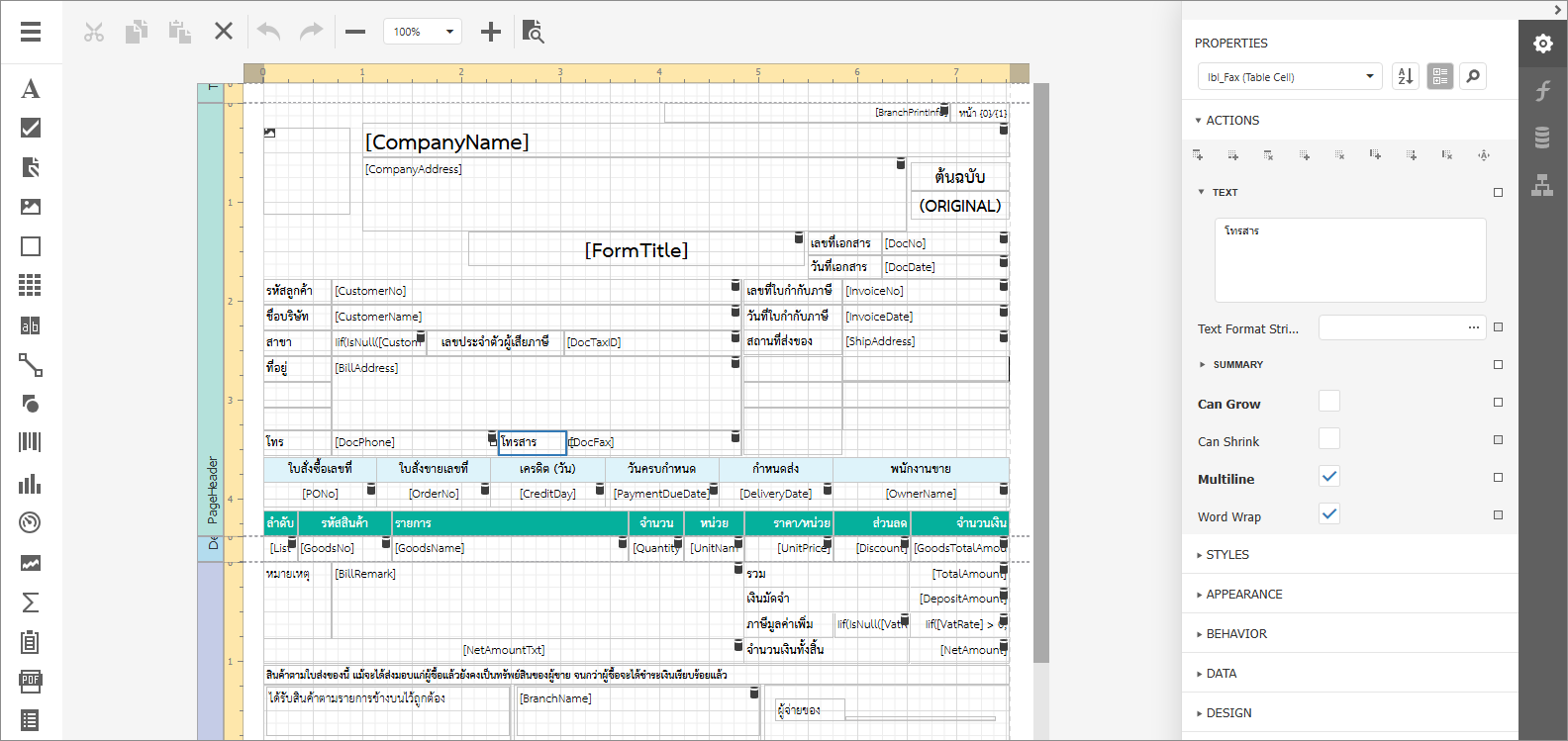
Task: Select the Label tool in toolbox
Action: [31, 89]
